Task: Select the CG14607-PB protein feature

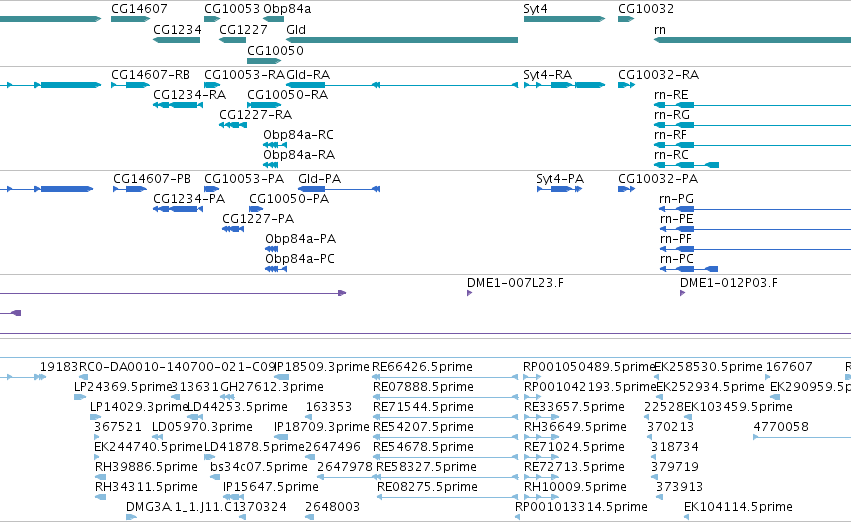Action: pos(130,189)
